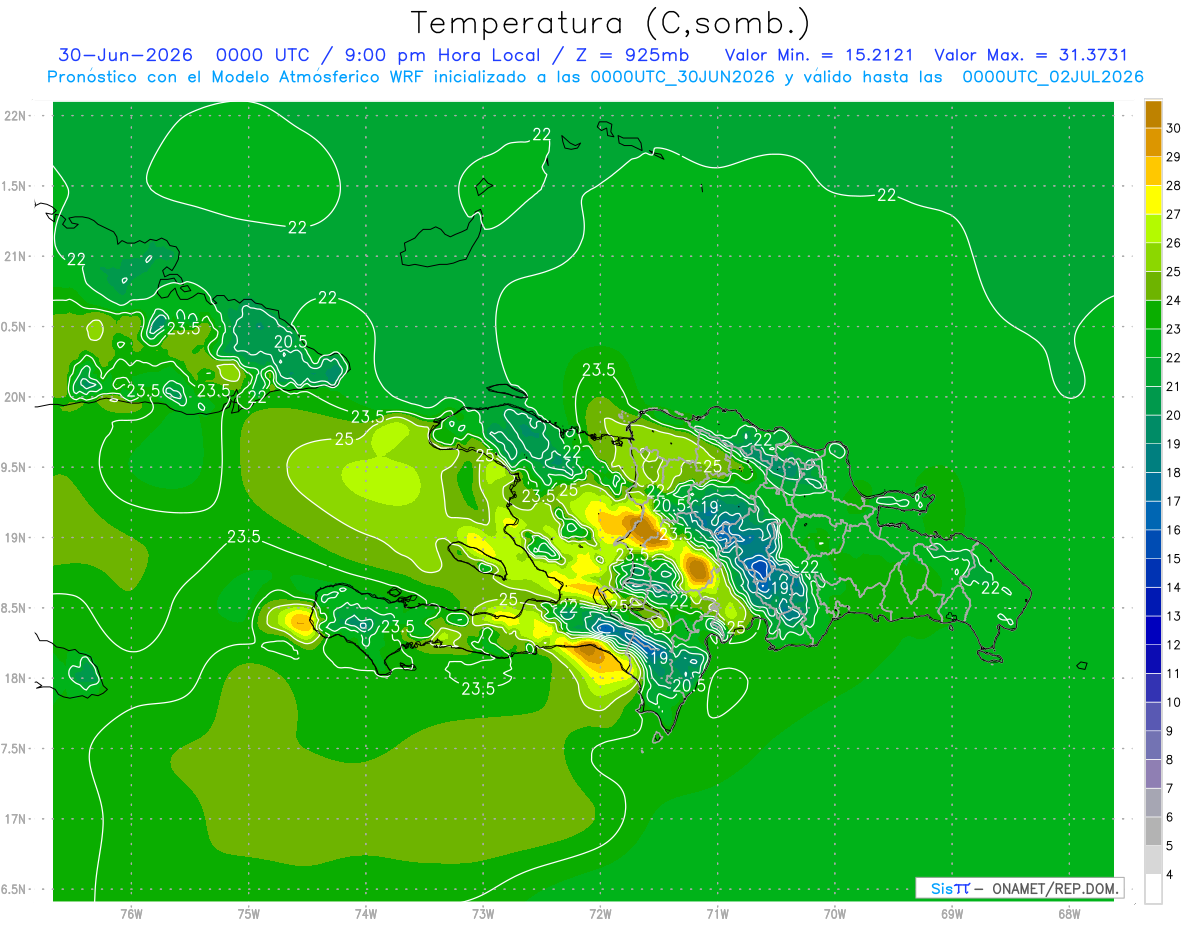This screenshot has width=1200, height=927.
Task: Click the legend value "9" on the color bar
Action: pyautogui.click(x=1171, y=732)
